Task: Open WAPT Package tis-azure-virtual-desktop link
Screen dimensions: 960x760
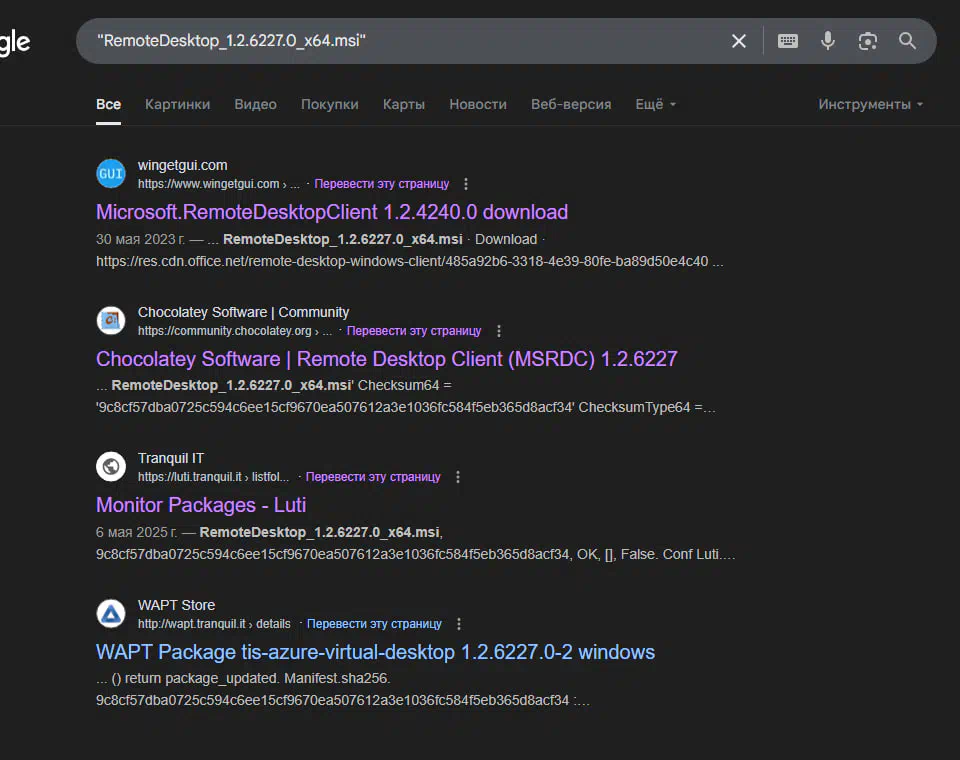Action: (375, 652)
